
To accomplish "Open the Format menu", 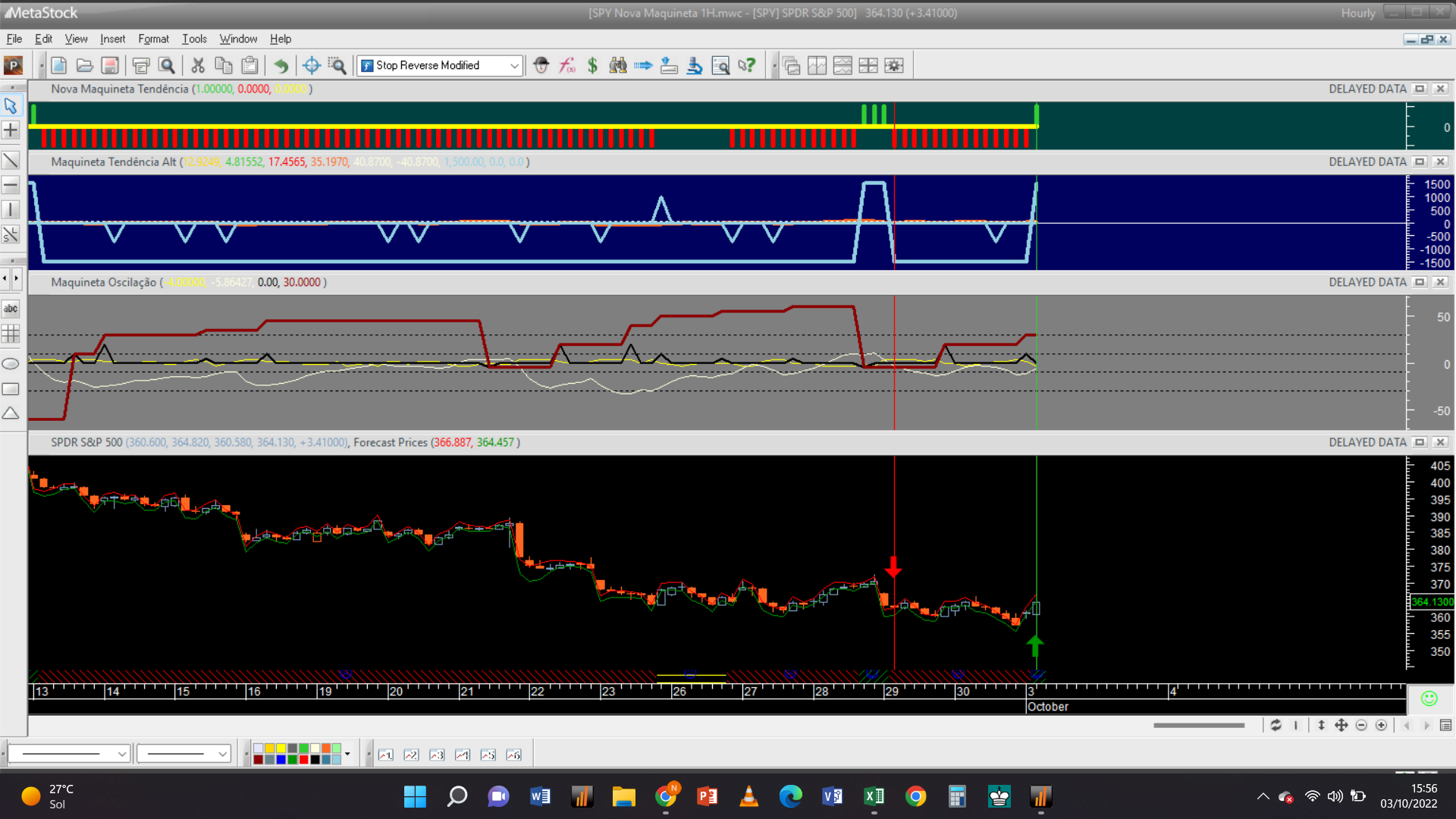I will pos(153,39).
